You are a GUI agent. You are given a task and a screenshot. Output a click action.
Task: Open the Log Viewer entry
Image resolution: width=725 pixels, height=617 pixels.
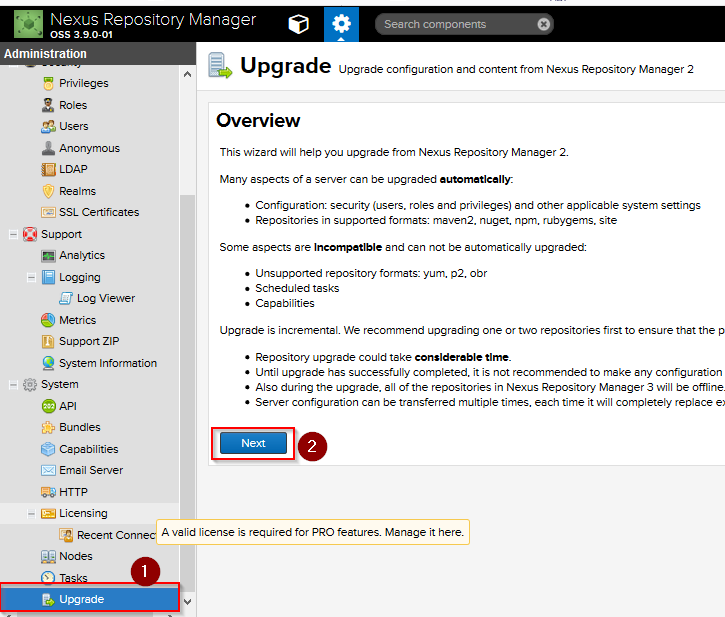click(x=105, y=298)
